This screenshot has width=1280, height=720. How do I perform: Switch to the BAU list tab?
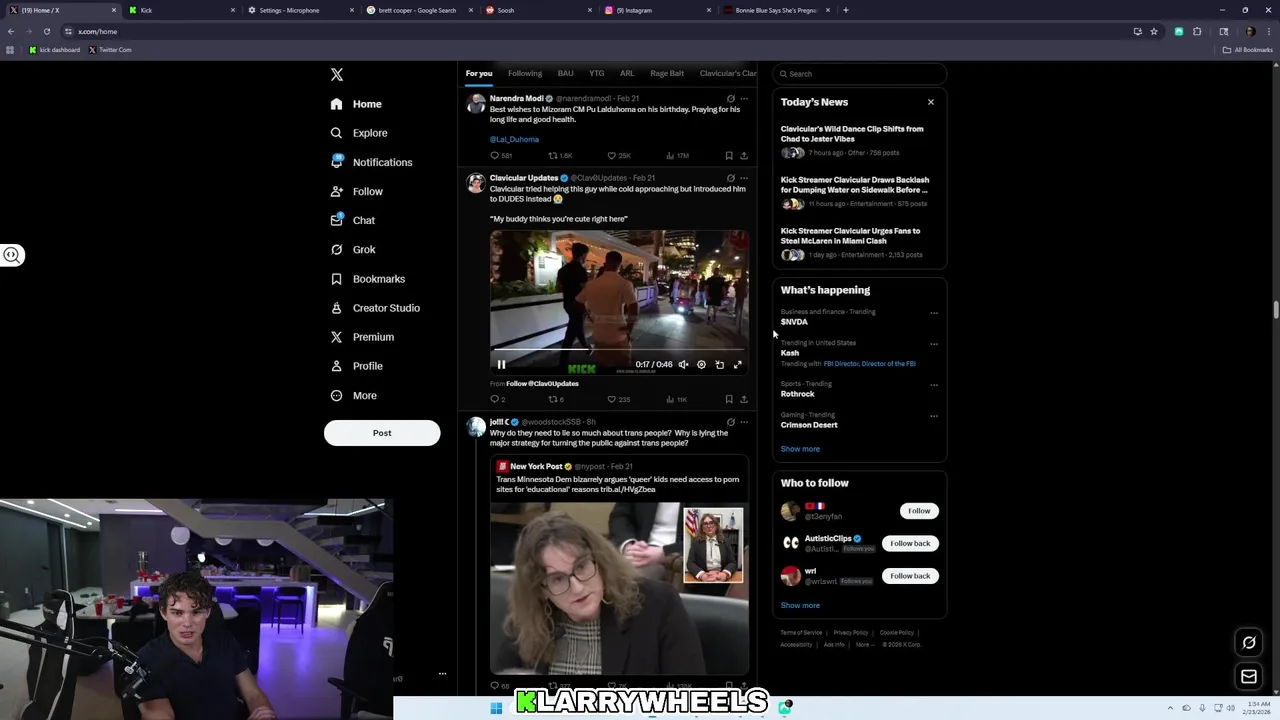(x=566, y=73)
